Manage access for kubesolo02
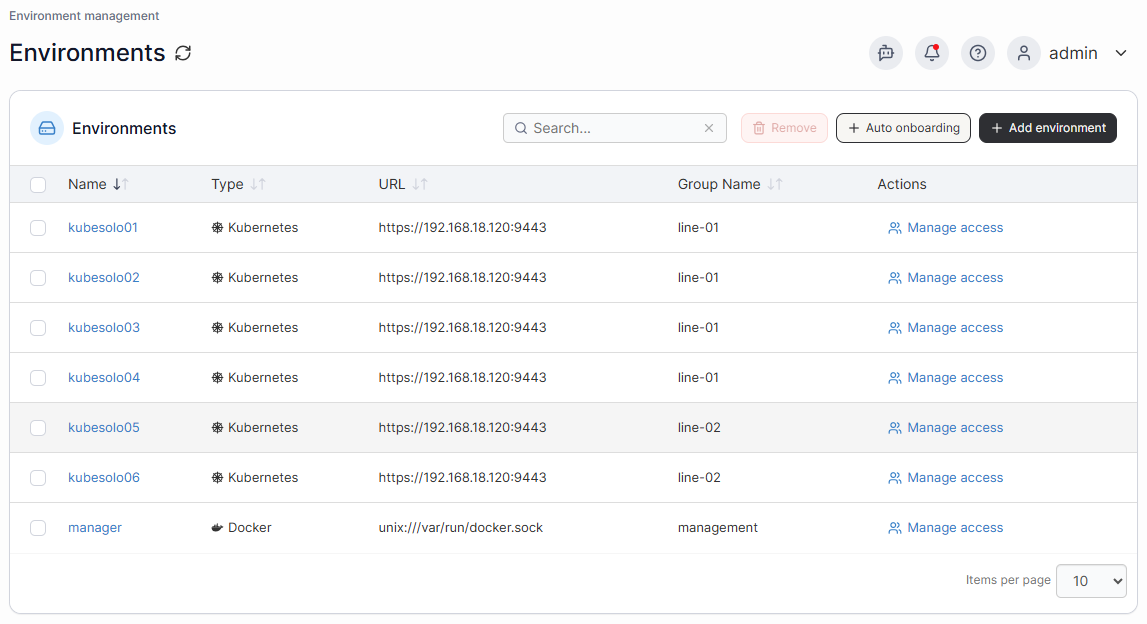 (945, 277)
